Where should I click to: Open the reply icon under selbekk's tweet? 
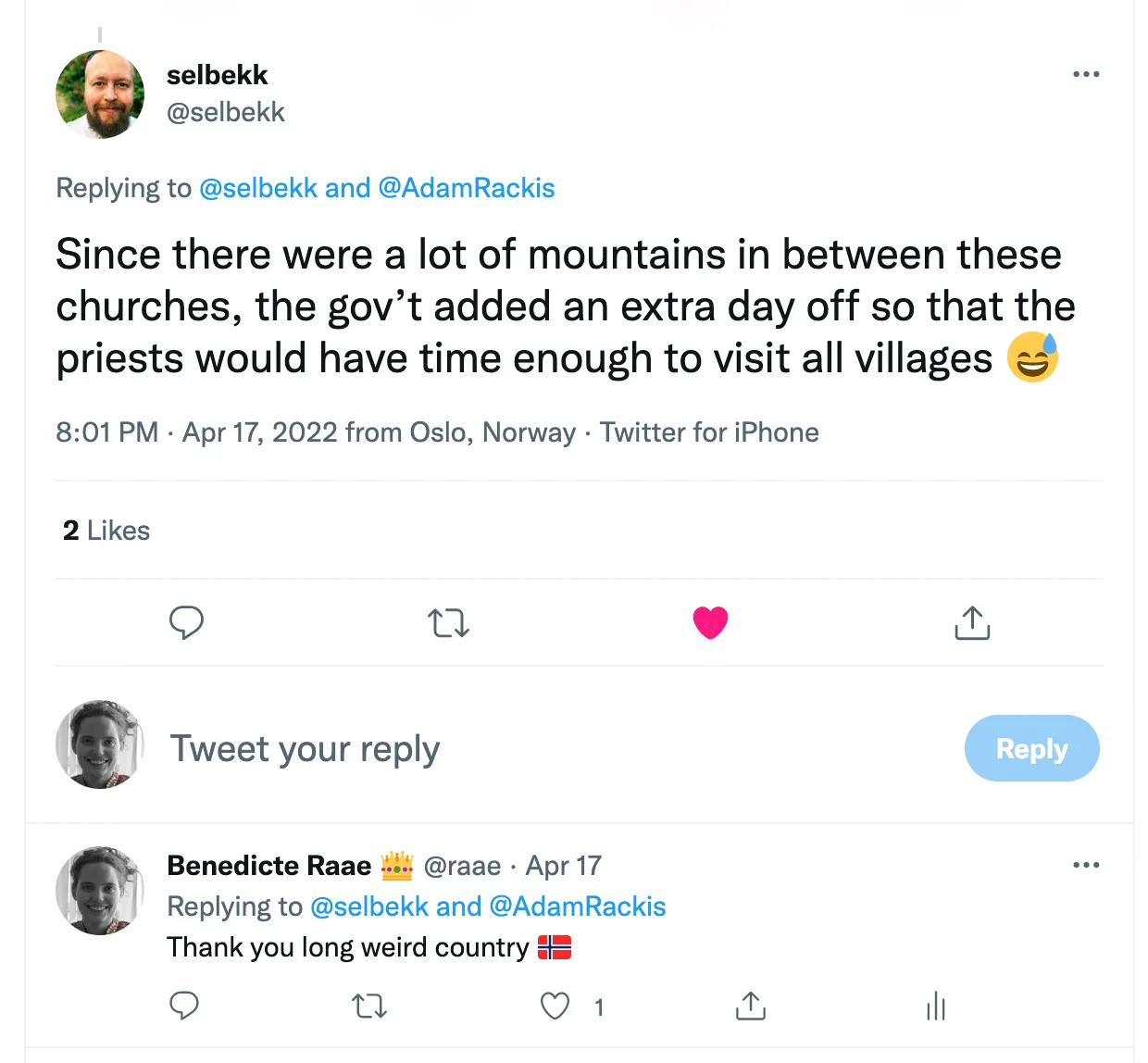186,622
